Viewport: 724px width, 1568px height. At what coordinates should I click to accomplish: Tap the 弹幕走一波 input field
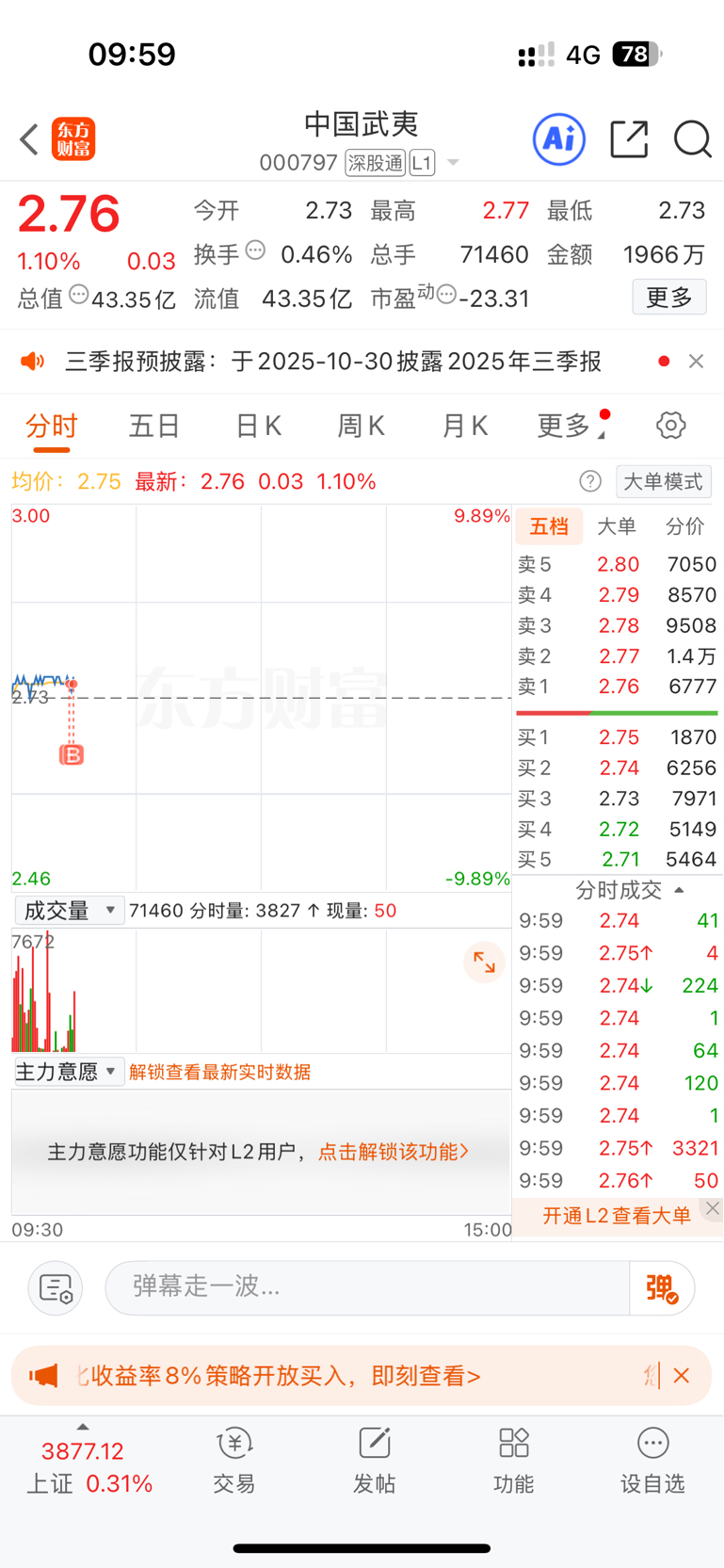click(x=367, y=1287)
